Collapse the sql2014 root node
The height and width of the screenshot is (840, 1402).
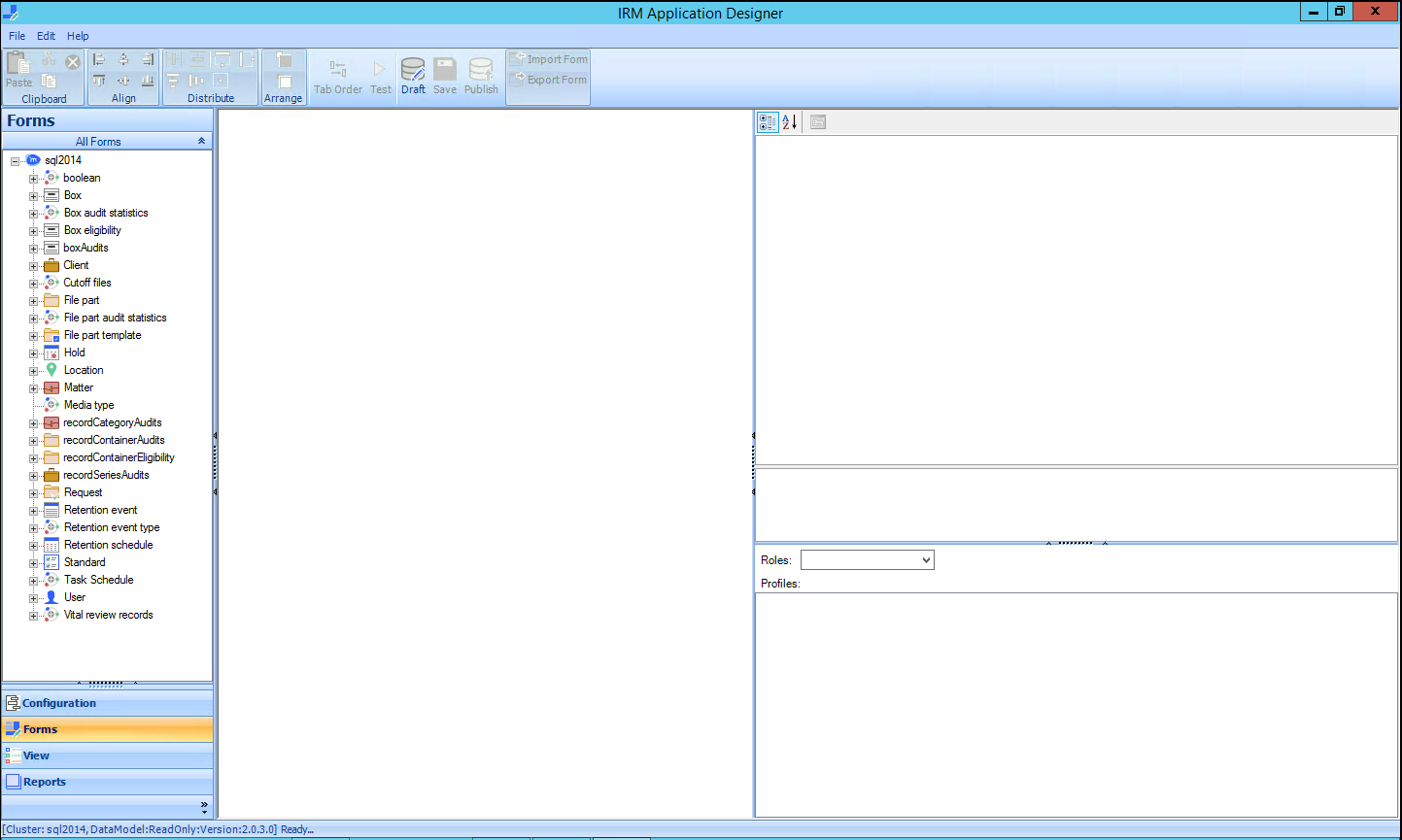pyautogui.click(x=16, y=161)
